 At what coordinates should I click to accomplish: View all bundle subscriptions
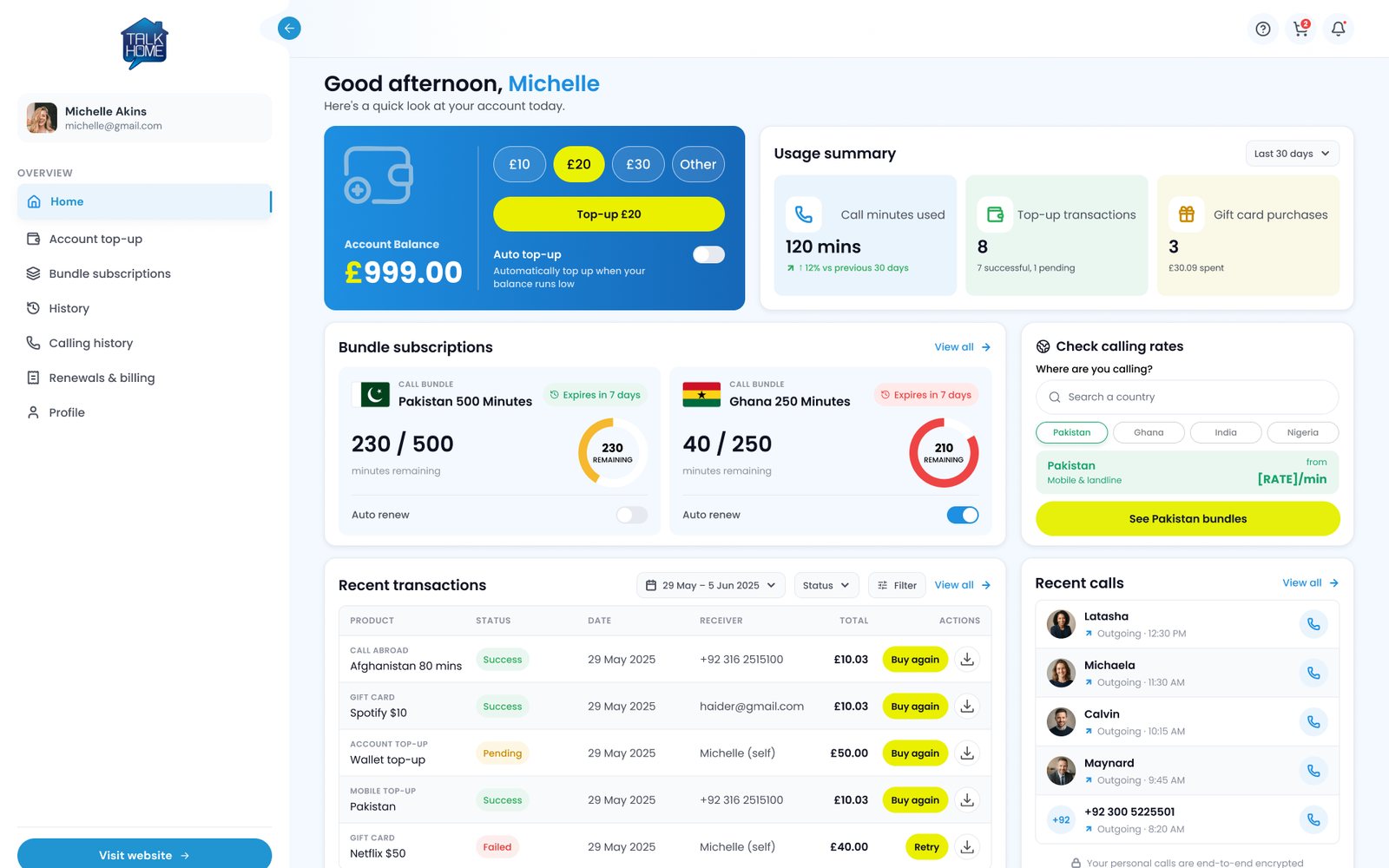coord(962,347)
